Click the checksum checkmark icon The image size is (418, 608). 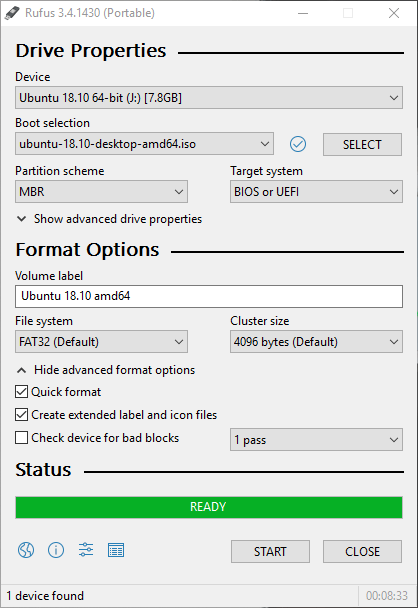[x=298, y=144]
